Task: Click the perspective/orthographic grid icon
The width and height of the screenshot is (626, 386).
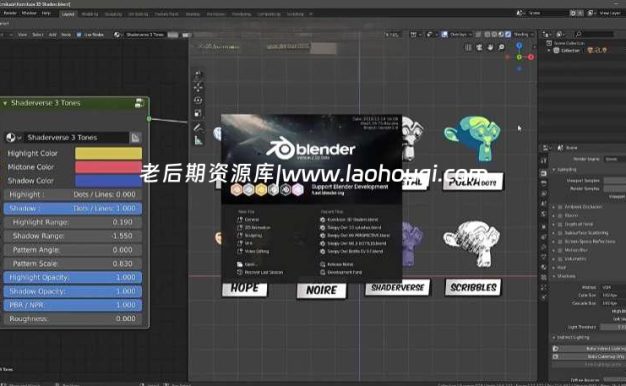Action: [x=468, y=48]
